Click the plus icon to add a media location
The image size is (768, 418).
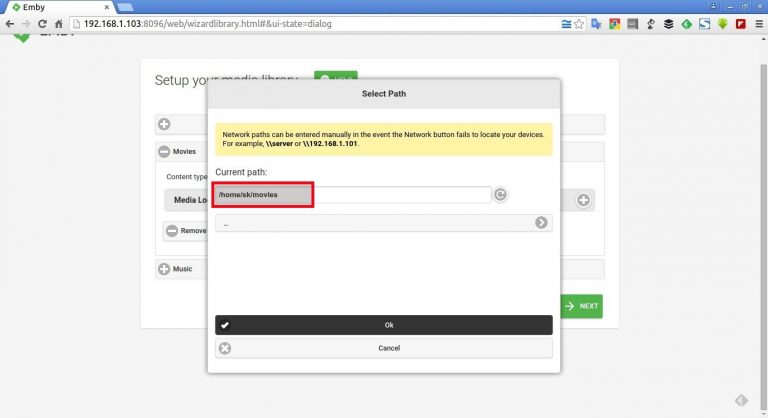(583, 200)
